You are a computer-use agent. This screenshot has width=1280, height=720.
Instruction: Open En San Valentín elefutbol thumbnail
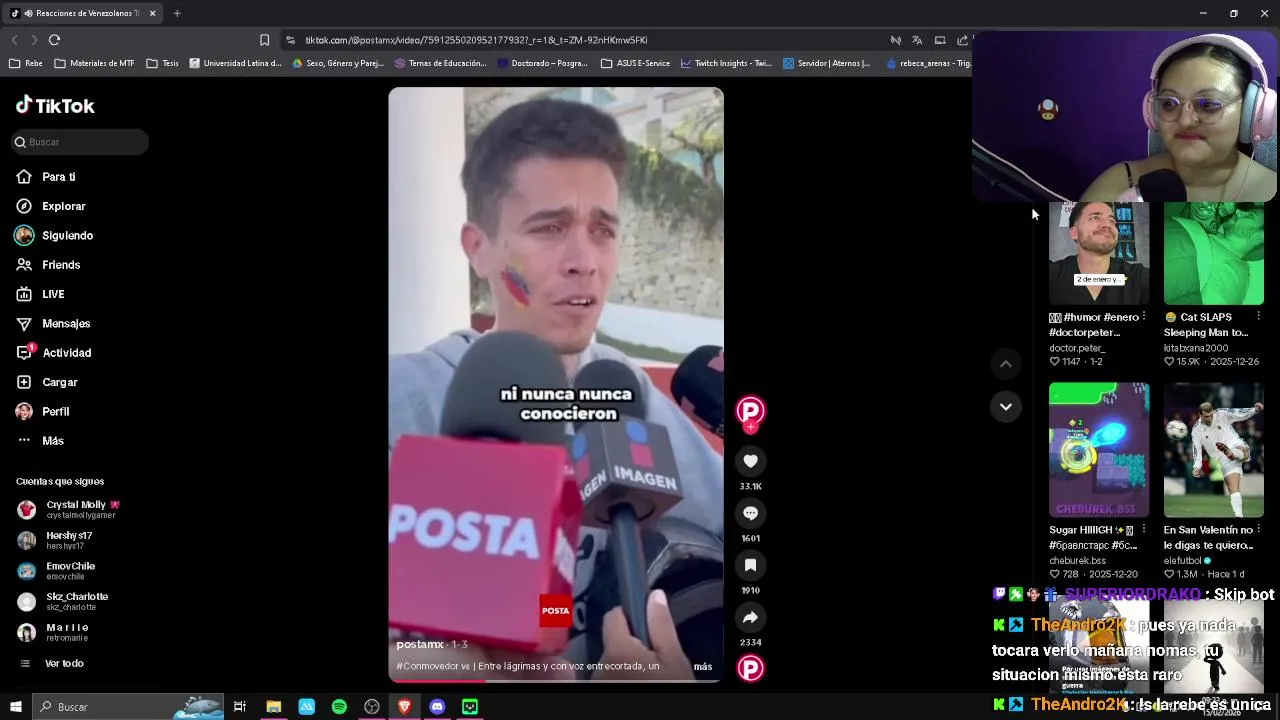pos(1213,449)
